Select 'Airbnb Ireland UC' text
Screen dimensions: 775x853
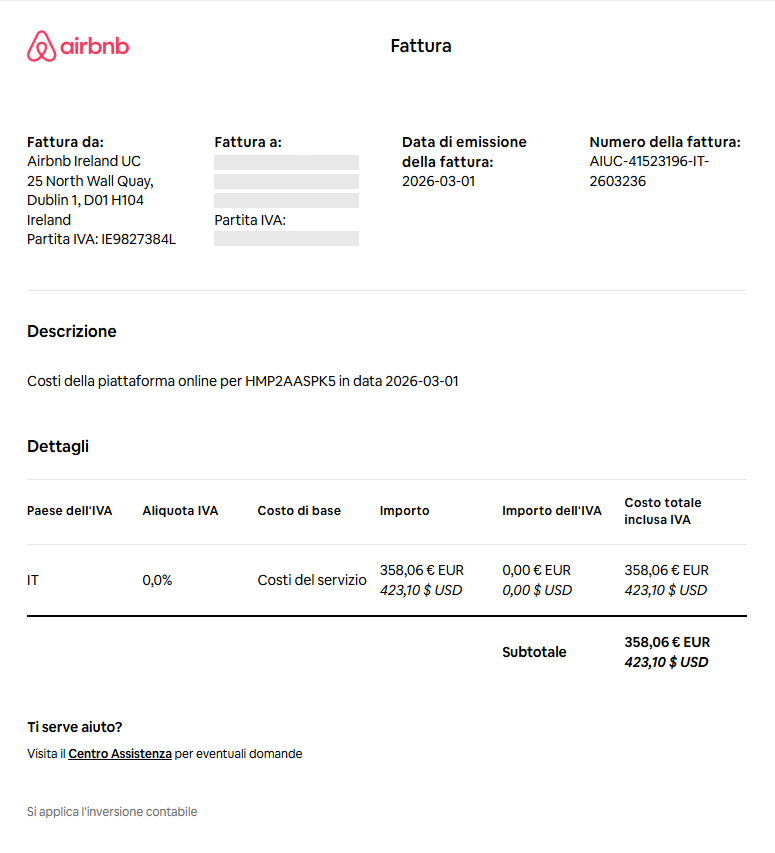pos(84,161)
